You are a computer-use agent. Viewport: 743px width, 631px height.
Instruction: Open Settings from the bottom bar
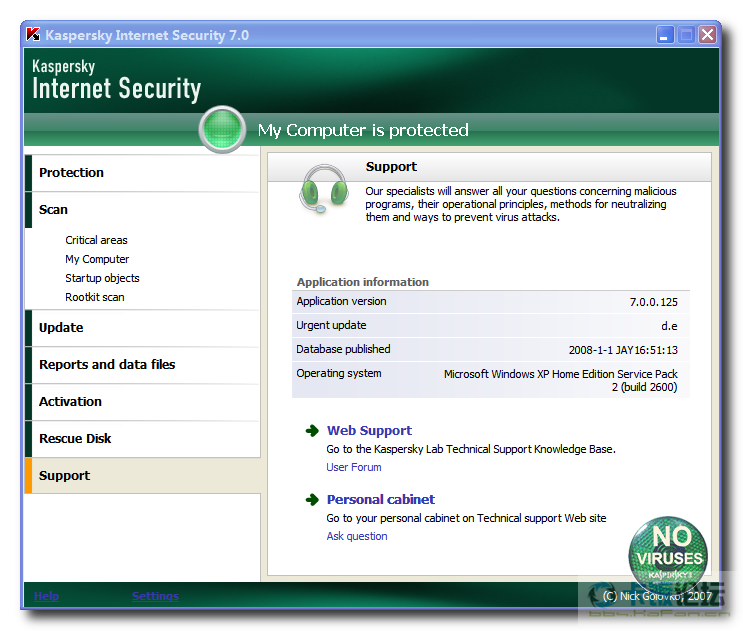pos(155,596)
